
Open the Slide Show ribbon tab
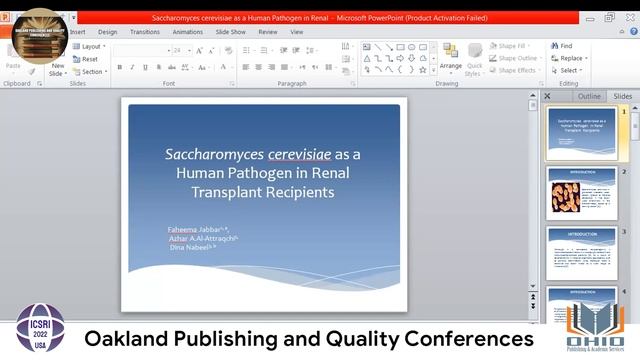coord(231,32)
